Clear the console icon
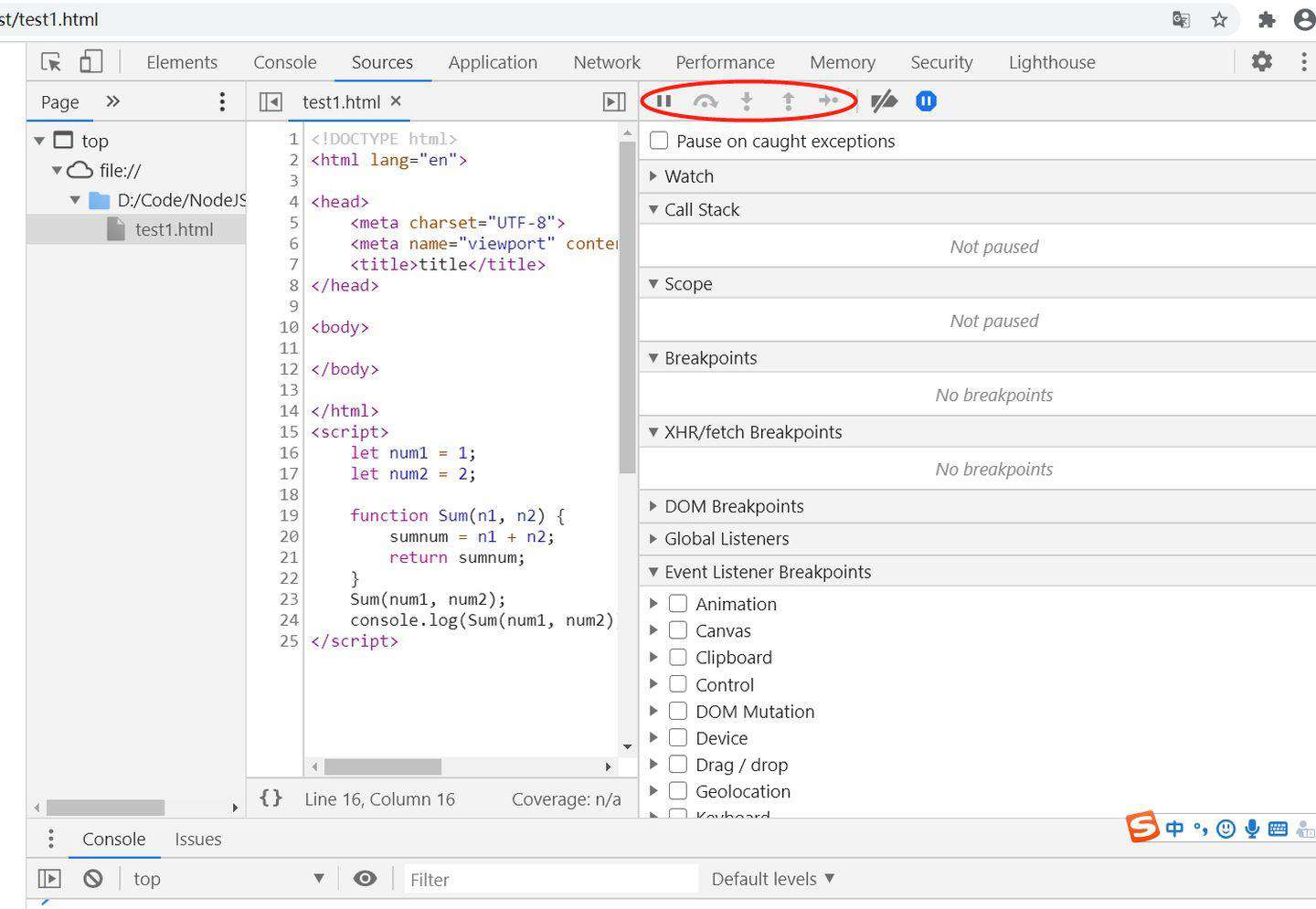The width and height of the screenshot is (1316, 909). pyautogui.click(x=93, y=879)
